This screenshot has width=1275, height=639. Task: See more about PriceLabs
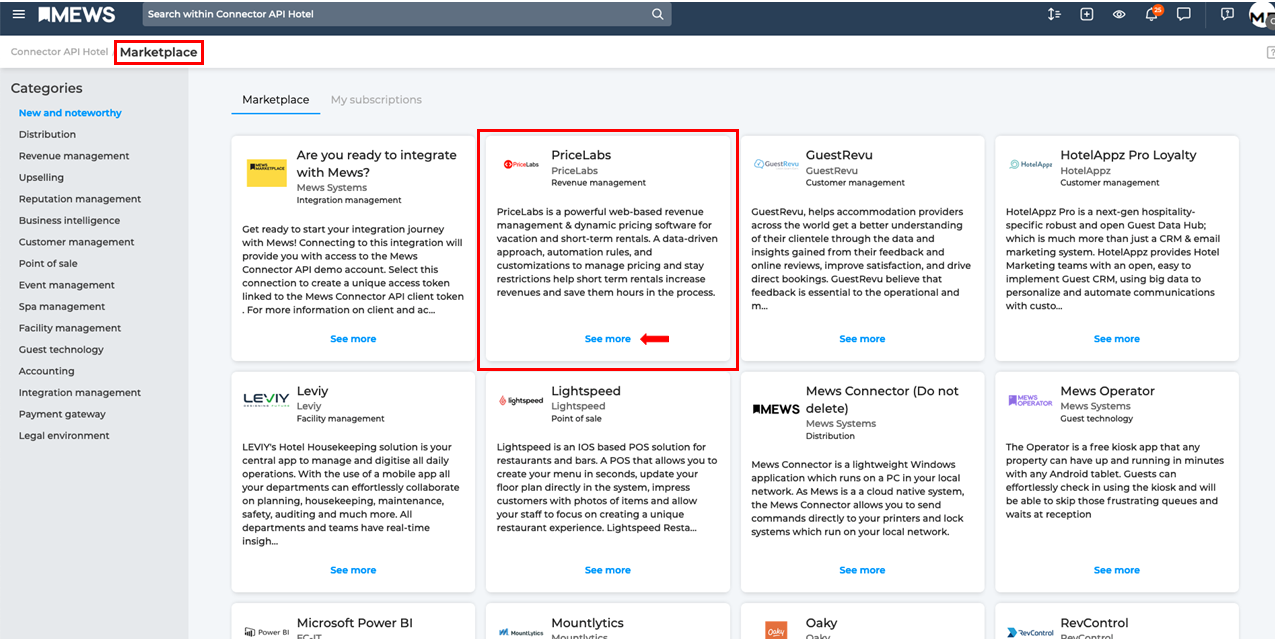(x=608, y=339)
